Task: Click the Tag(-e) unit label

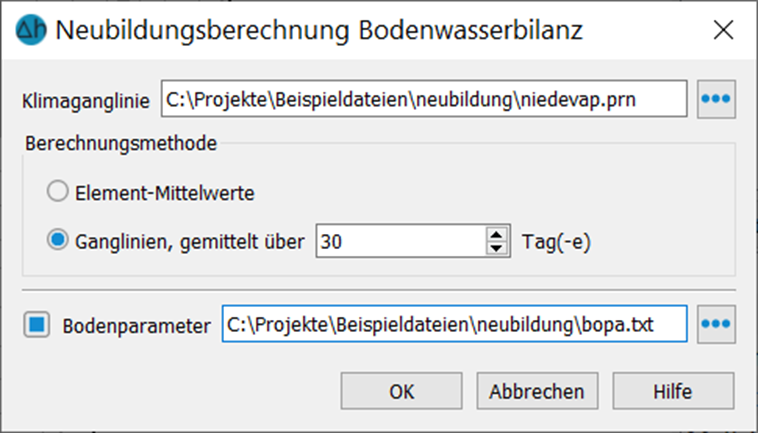Action: click(556, 242)
